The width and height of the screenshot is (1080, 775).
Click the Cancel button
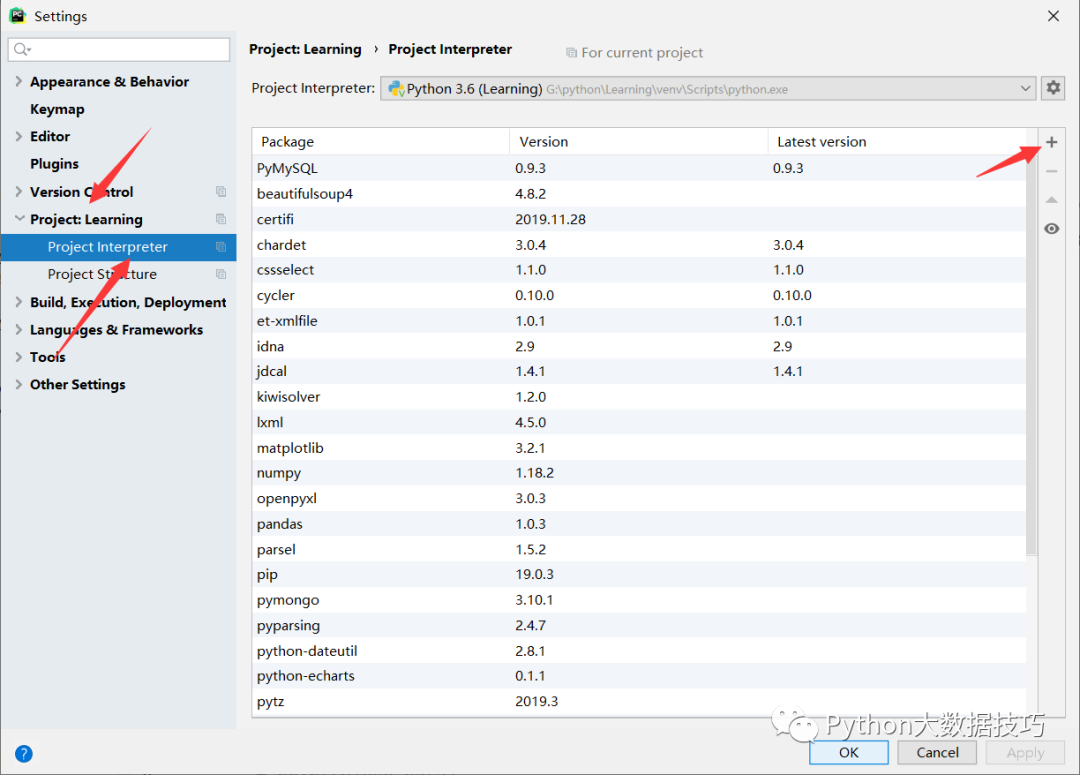pos(937,752)
